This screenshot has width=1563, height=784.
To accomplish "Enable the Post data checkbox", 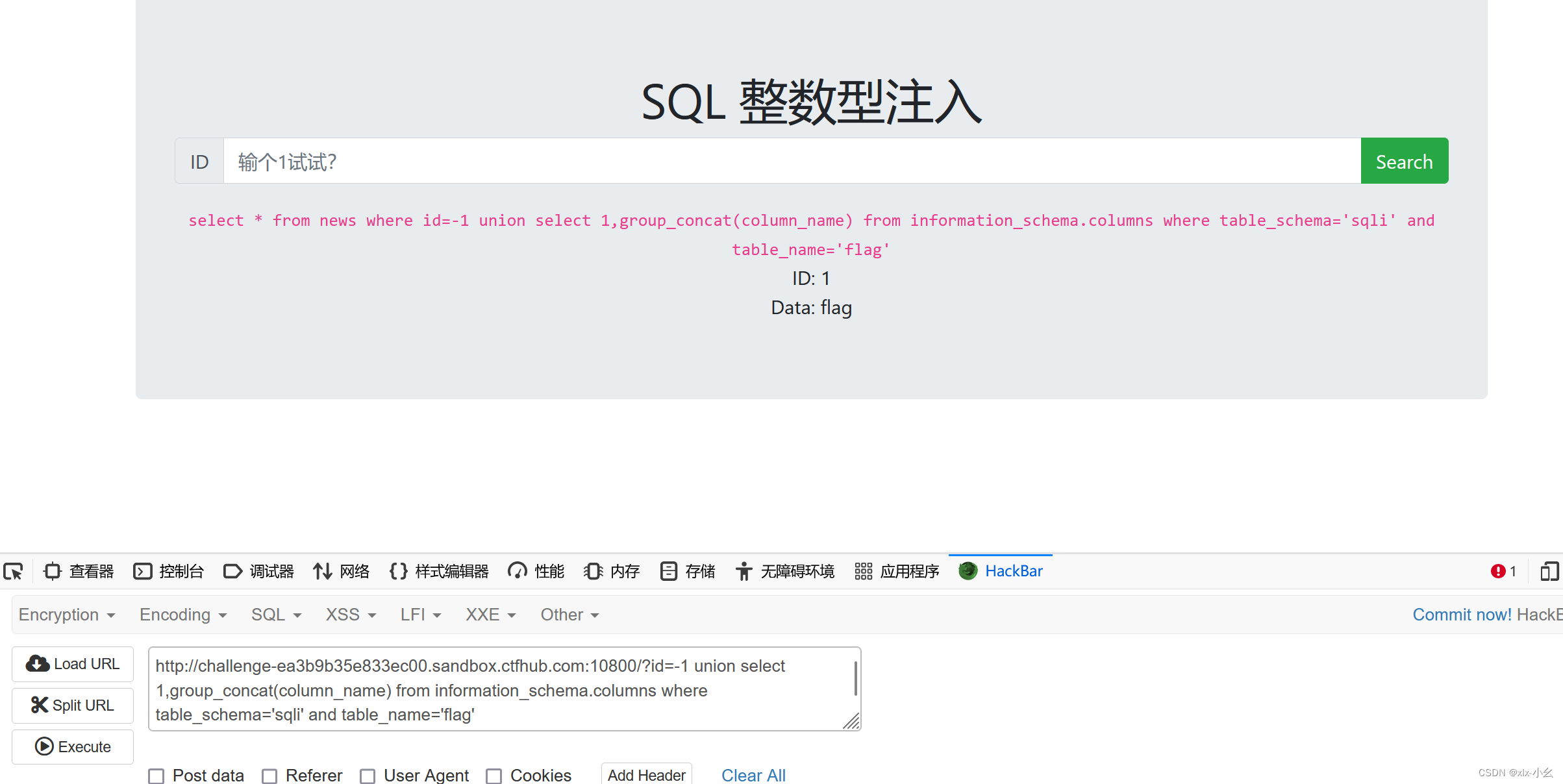I will [156, 776].
